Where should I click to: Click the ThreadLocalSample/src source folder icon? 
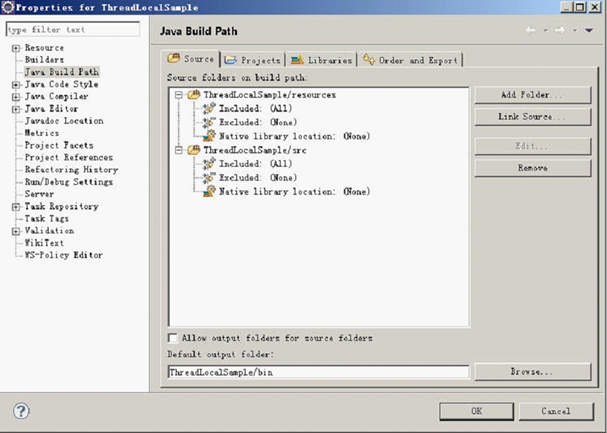pos(194,150)
